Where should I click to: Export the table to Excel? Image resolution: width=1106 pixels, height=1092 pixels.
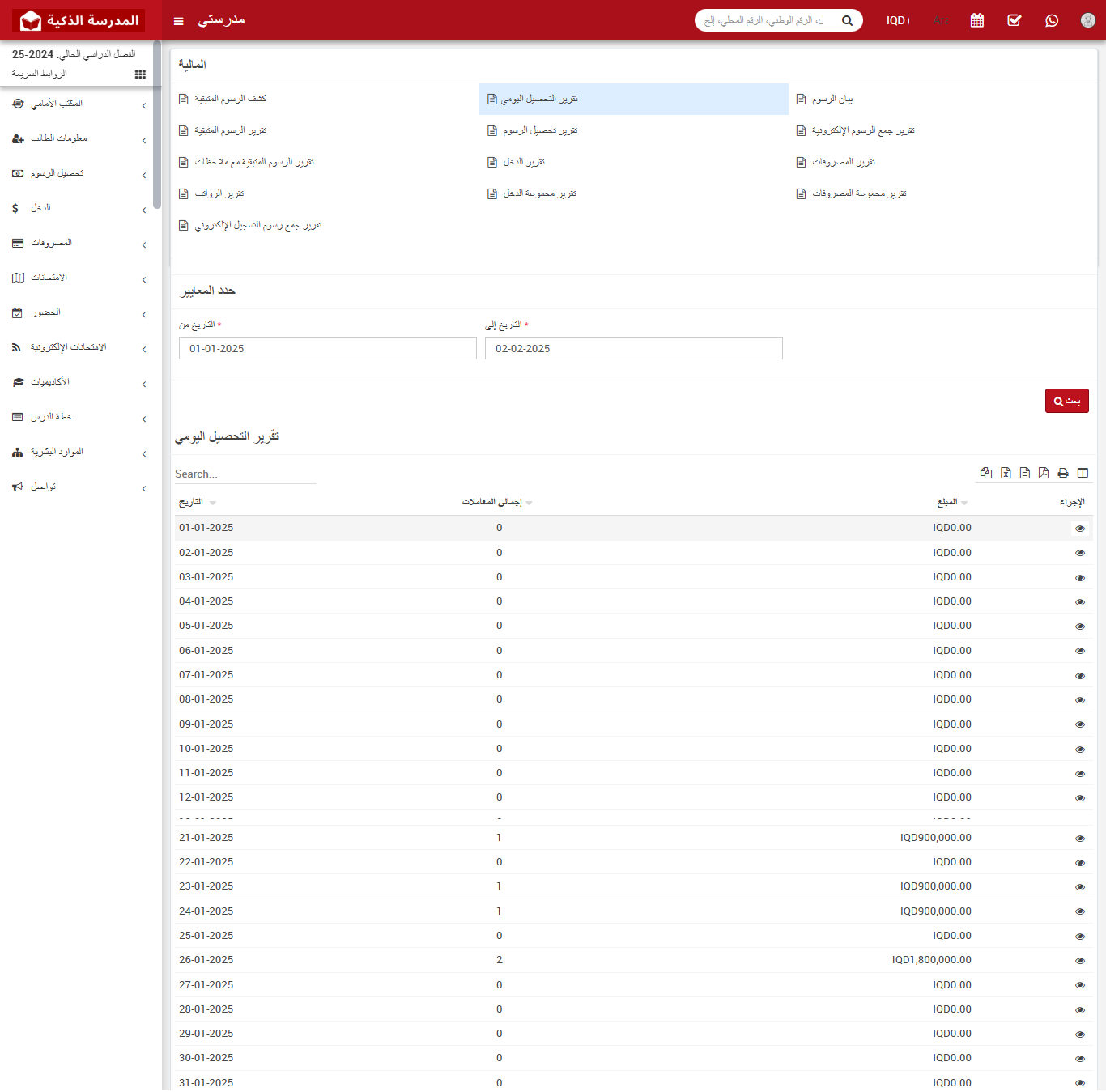click(1006, 474)
